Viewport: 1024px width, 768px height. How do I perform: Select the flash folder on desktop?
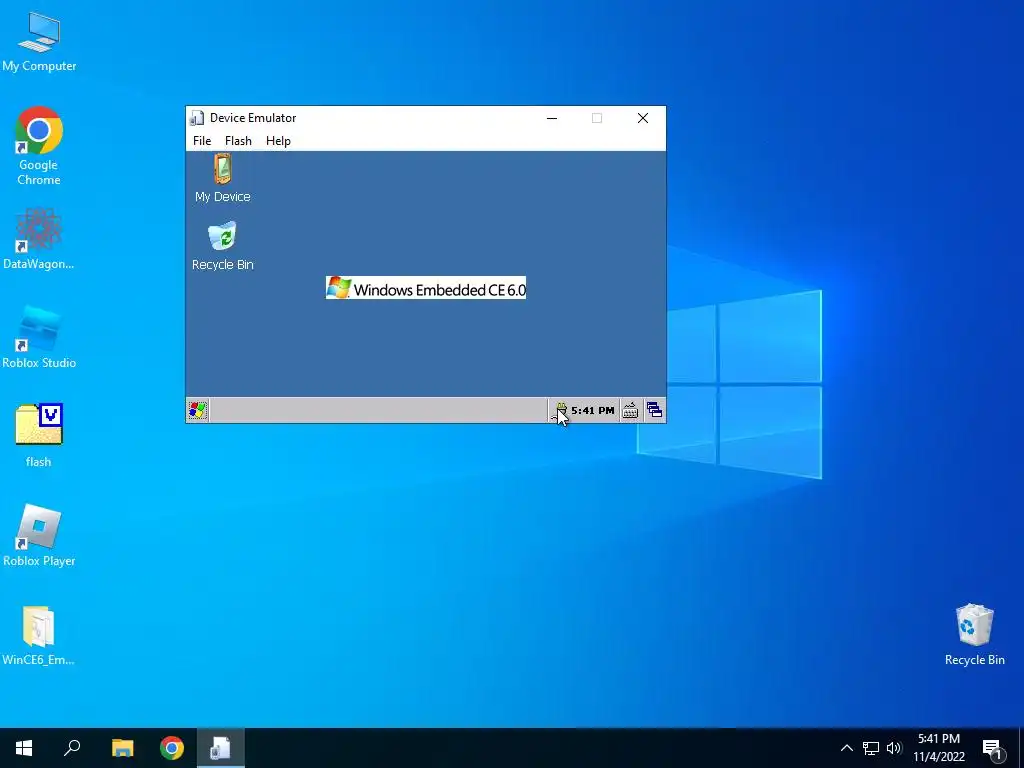[39, 436]
